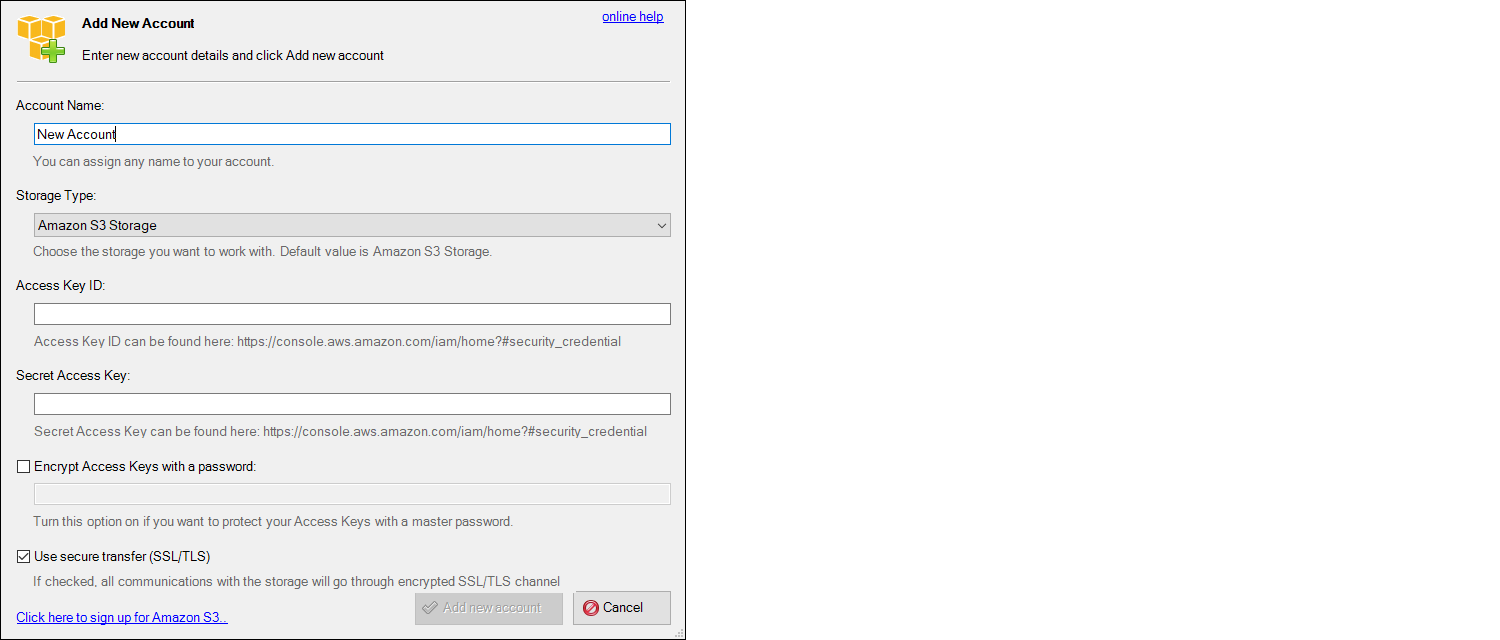Viewport: 1500px width, 640px height.
Task: Click the 'If checked, all communications' SSL/TLS hint
Action: click(x=296, y=582)
